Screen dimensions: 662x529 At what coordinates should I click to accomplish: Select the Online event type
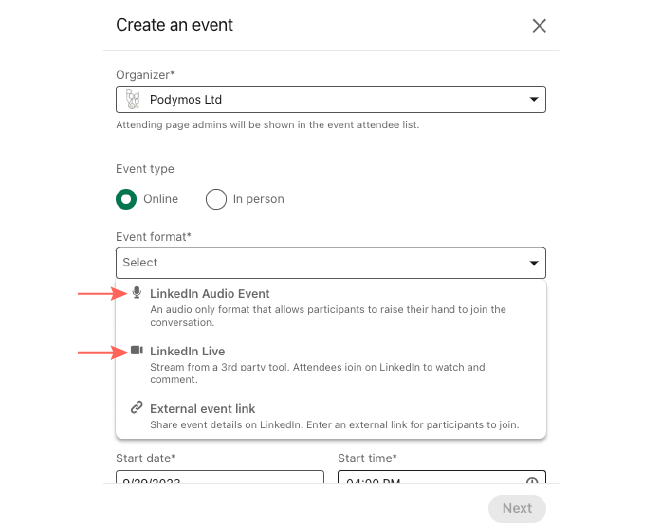pyautogui.click(x=127, y=199)
